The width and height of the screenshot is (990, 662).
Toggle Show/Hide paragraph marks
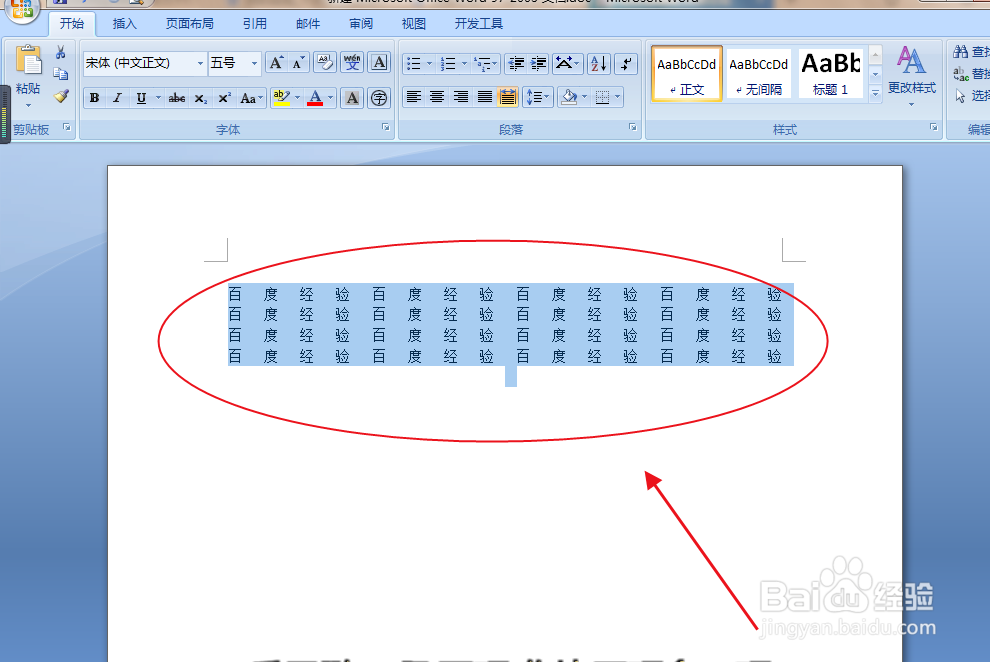coord(626,63)
